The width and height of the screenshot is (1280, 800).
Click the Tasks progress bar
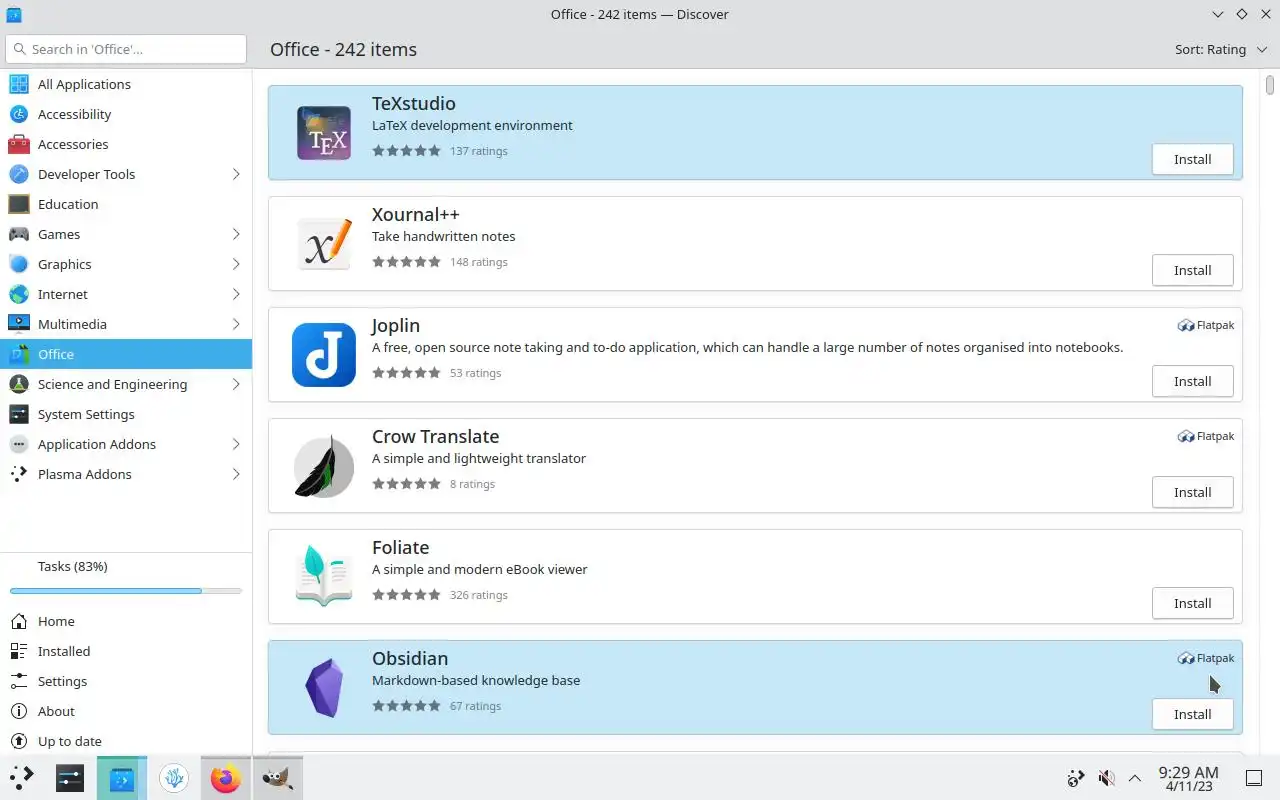126,591
